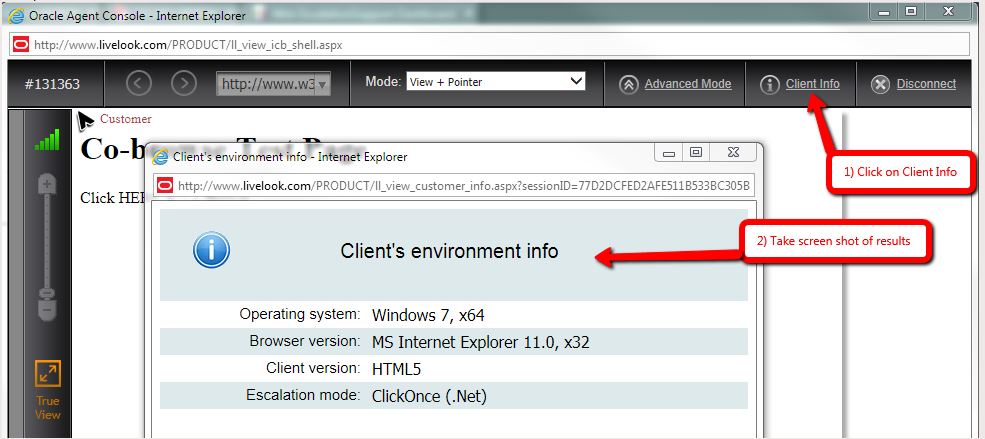Close the Oracle Agent Console window
Viewport: 985px width, 439px height.
(949, 11)
